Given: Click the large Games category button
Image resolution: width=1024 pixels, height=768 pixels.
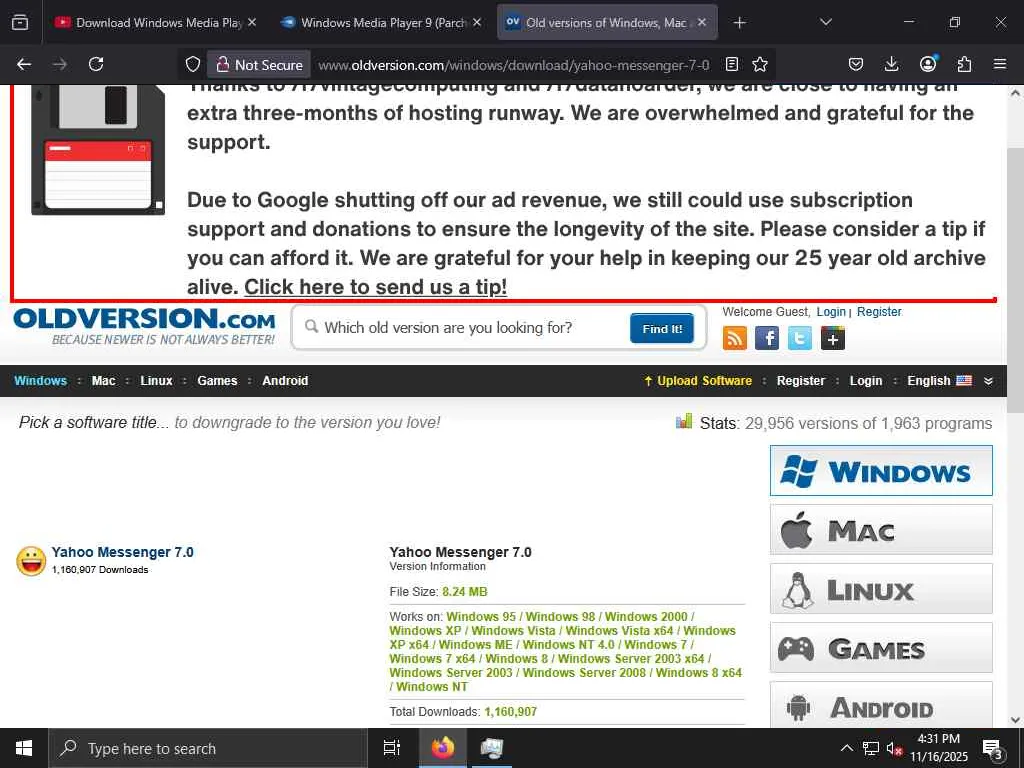Looking at the screenshot, I should coord(881,648).
